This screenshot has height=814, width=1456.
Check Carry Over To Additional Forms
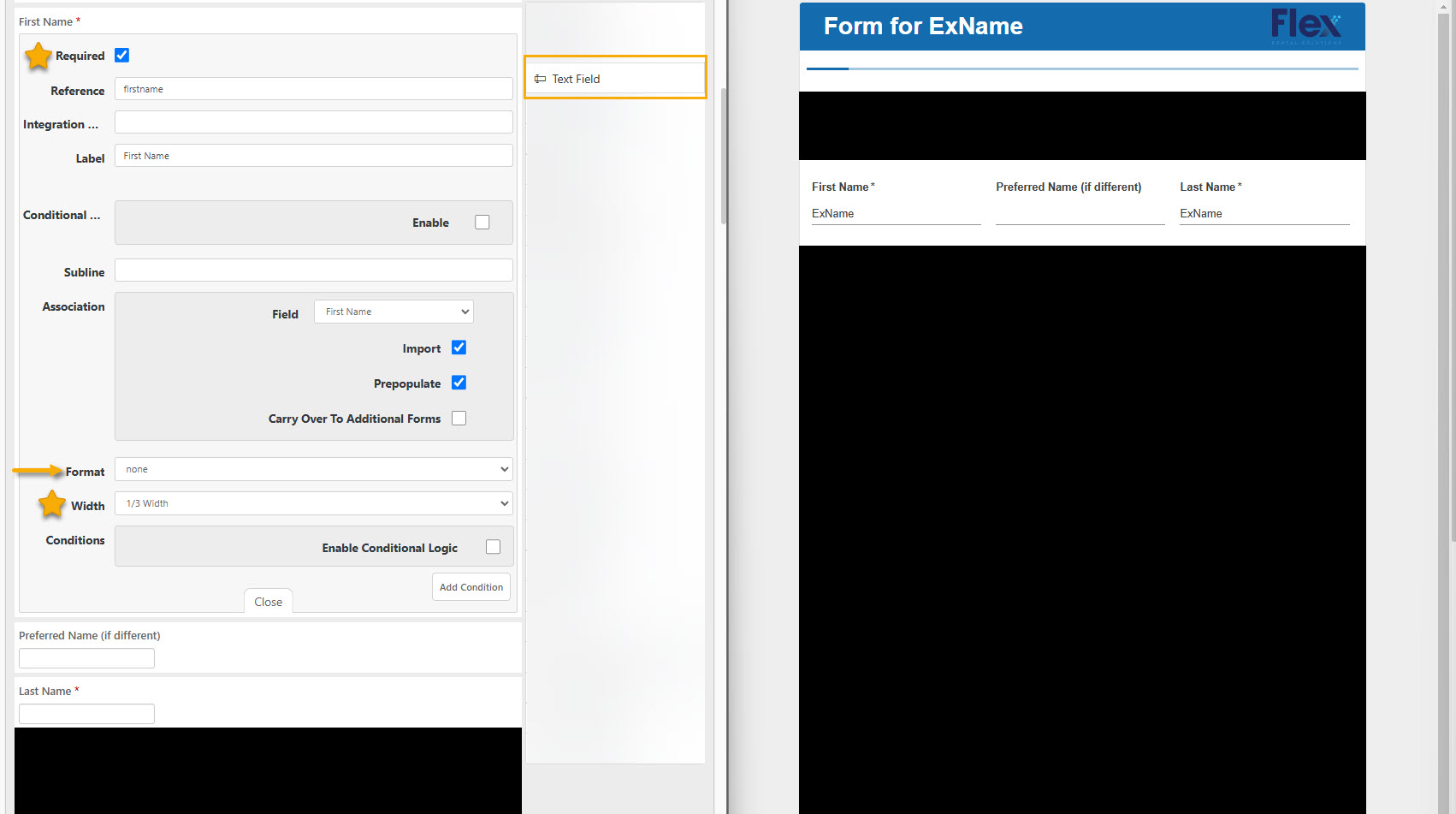459,419
